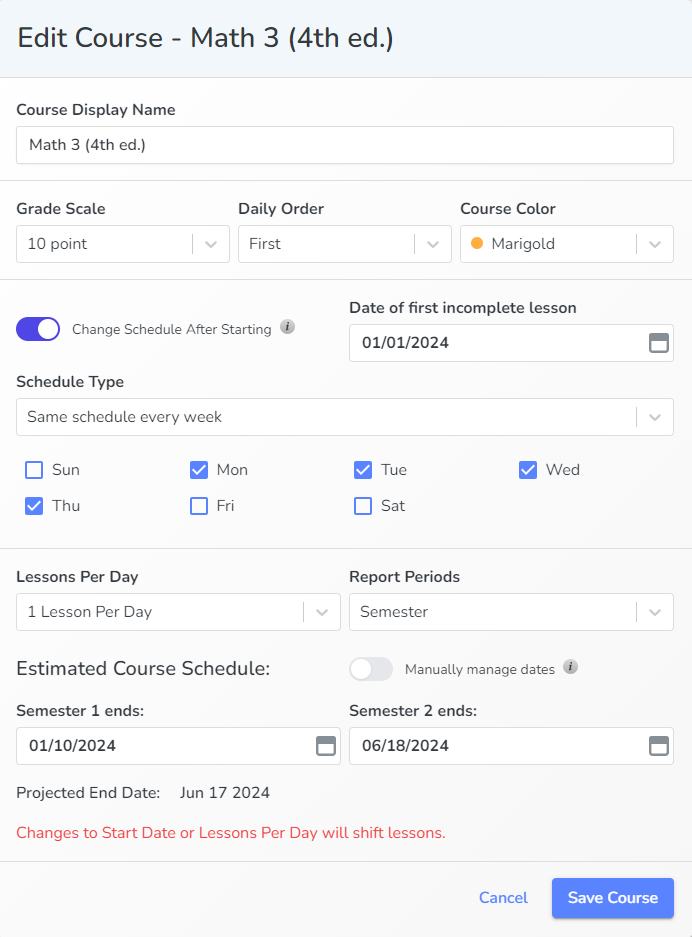Show info about Change Schedule After Starting

coord(287,327)
